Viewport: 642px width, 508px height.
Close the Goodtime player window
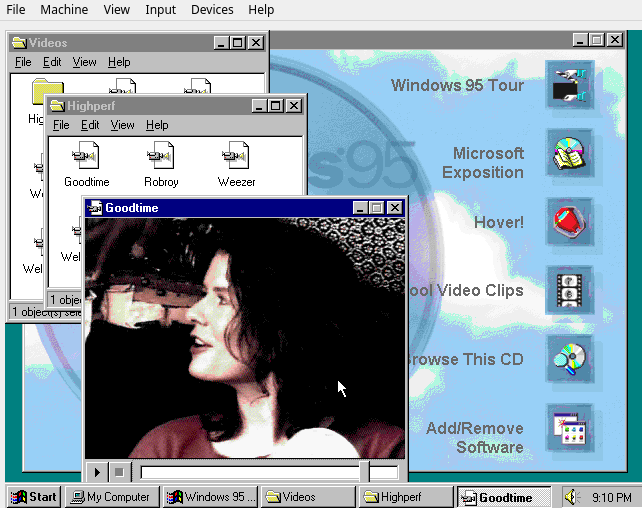(395, 208)
